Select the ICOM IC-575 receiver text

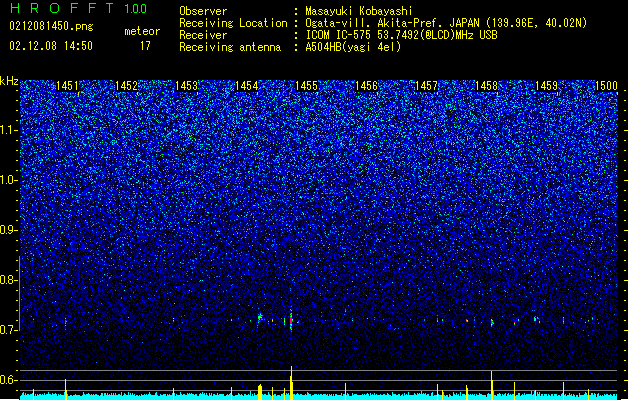(401, 35)
